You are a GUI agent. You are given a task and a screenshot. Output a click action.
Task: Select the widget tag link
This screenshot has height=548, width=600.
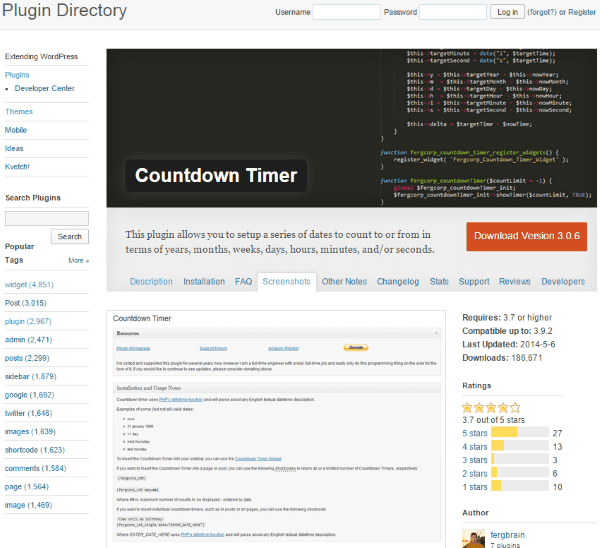[16, 285]
